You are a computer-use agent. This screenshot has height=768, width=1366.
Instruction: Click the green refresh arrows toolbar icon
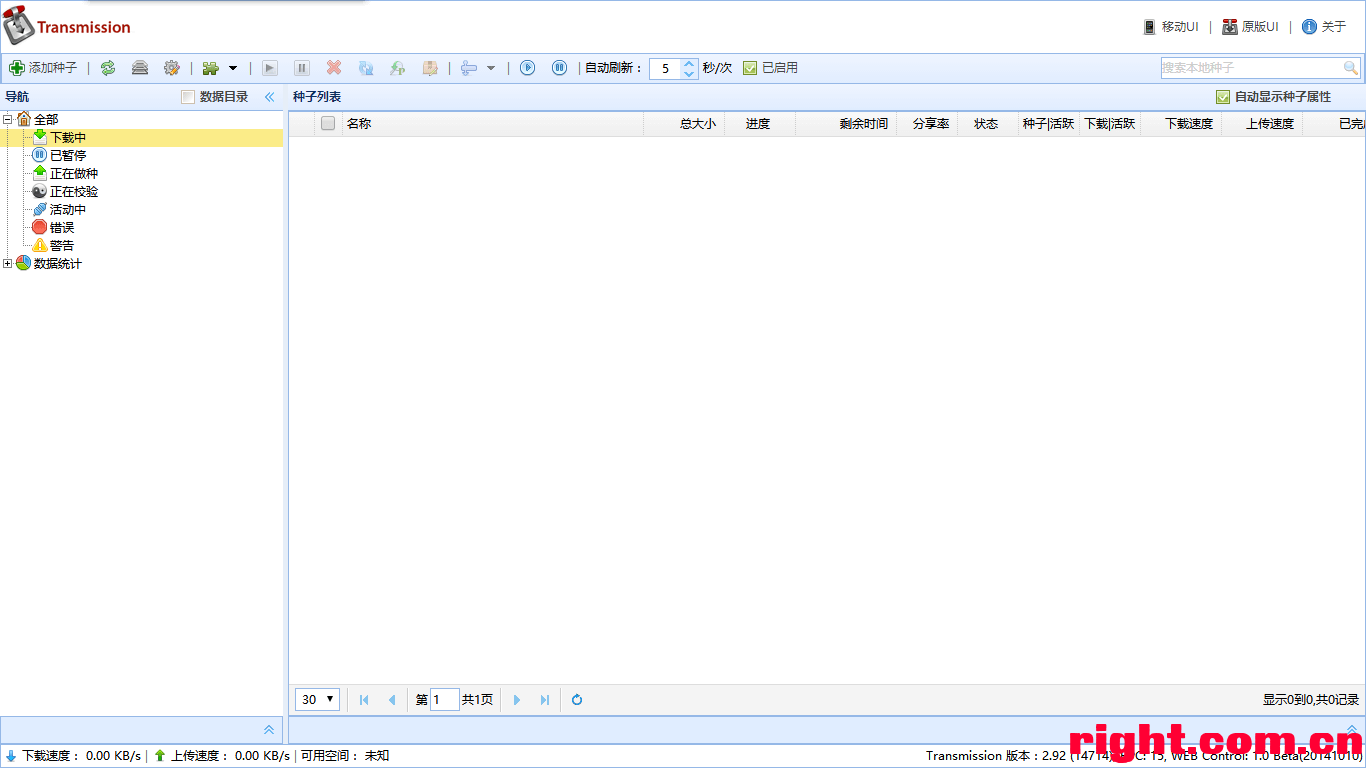108,68
